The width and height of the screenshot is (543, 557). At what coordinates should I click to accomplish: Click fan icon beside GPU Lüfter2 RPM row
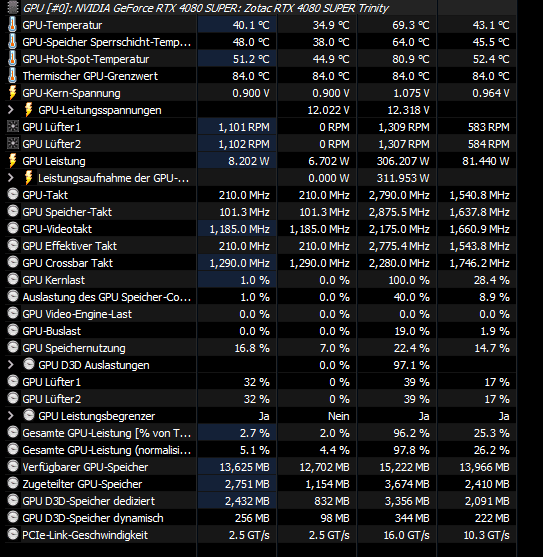coord(13,144)
